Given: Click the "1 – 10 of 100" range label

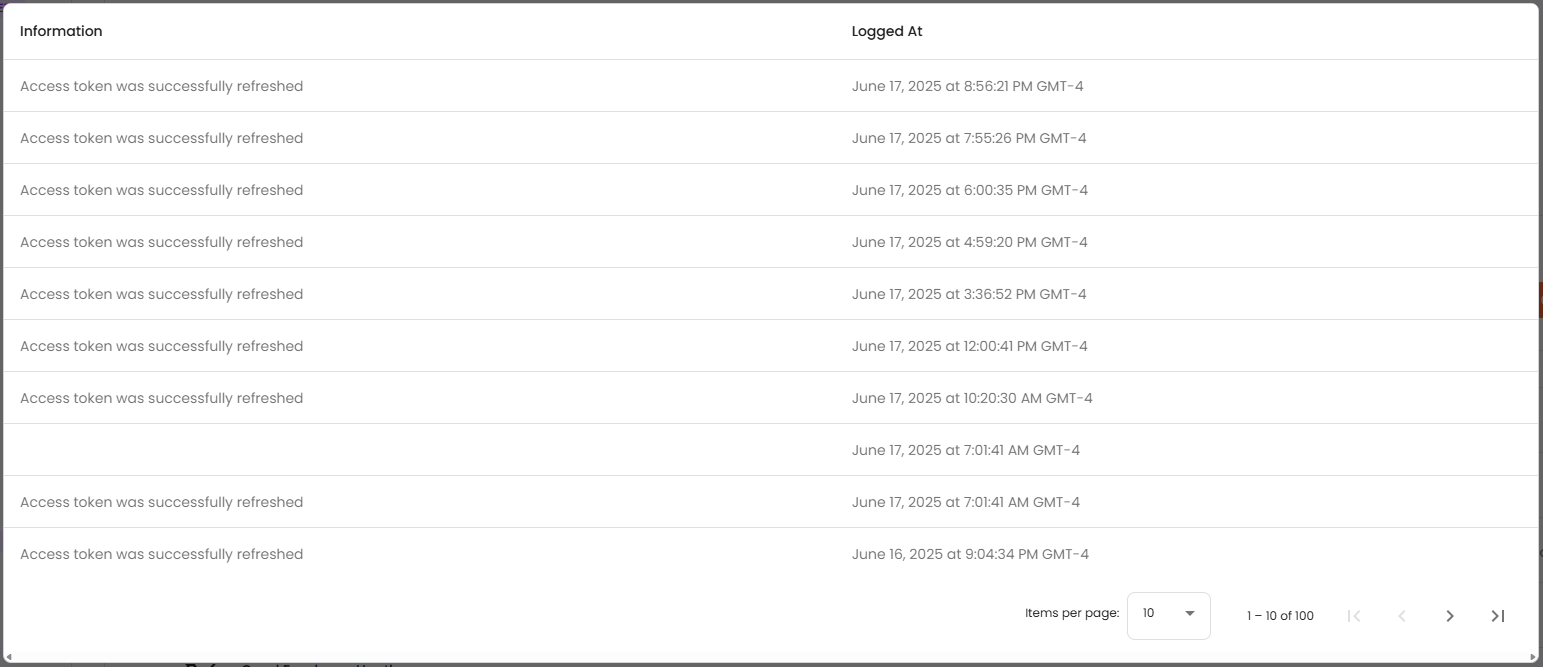Looking at the screenshot, I should 1280,616.
